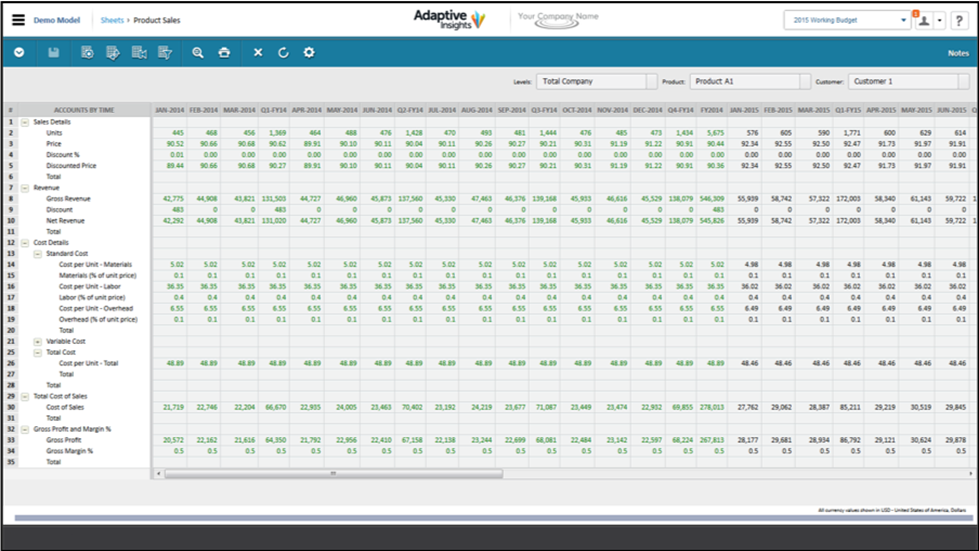Viewport: 979px width, 551px height.
Task: Click the user profile icon
Action: [x=923, y=21]
